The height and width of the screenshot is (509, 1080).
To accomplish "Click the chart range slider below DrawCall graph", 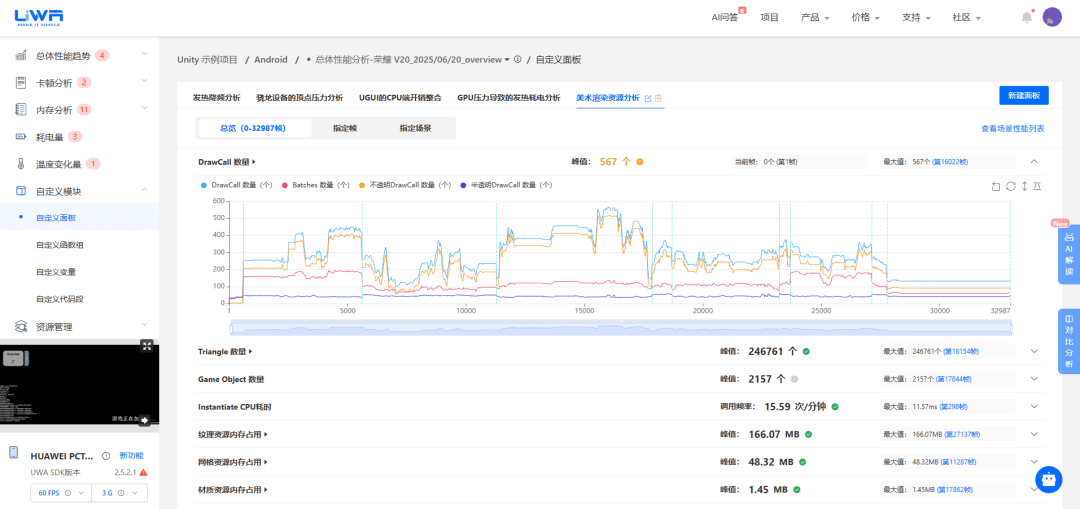I will tap(621, 329).
